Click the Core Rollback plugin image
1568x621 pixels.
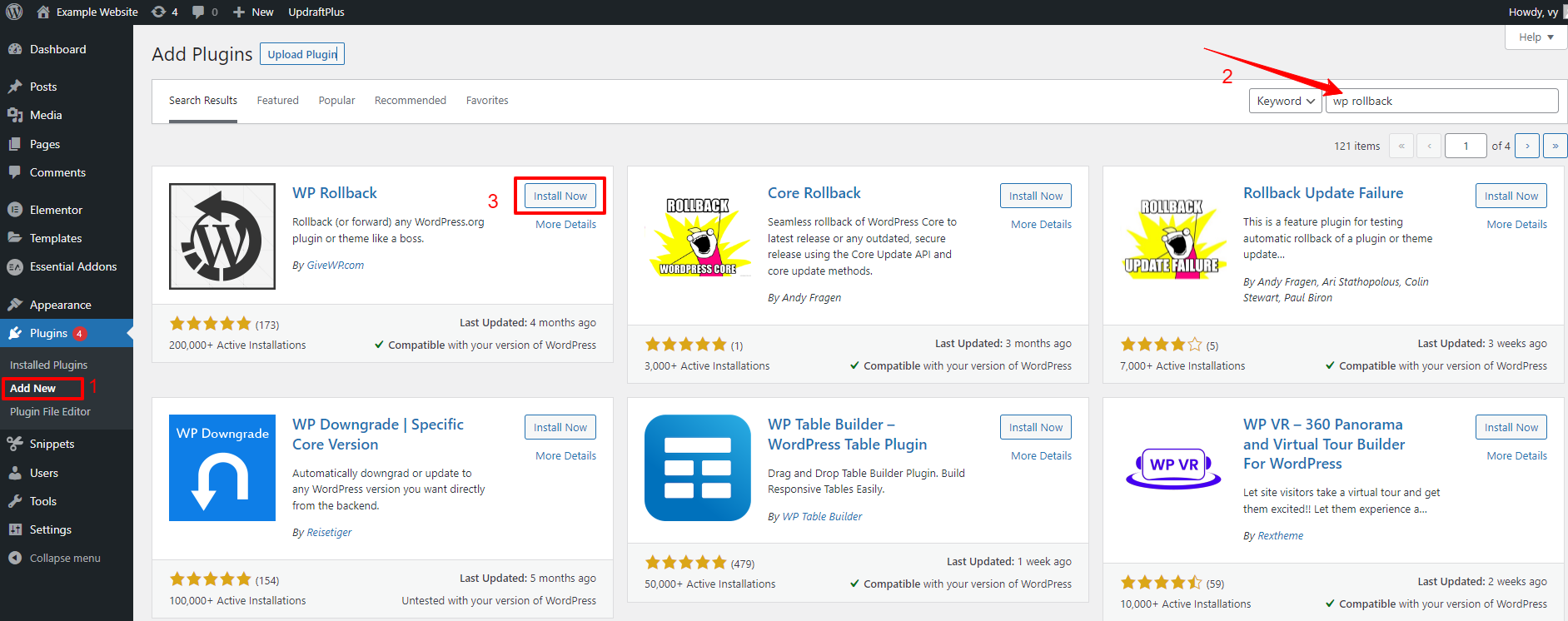point(698,236)
